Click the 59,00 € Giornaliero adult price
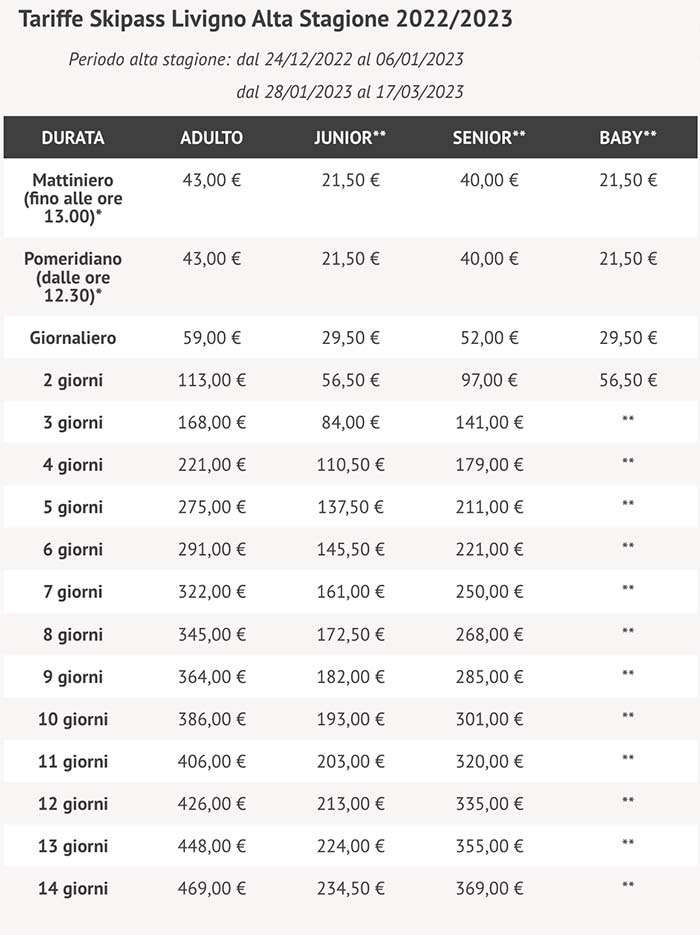Image resolution: width=700 pixels, height=935 pixels. tap(211, 338)
